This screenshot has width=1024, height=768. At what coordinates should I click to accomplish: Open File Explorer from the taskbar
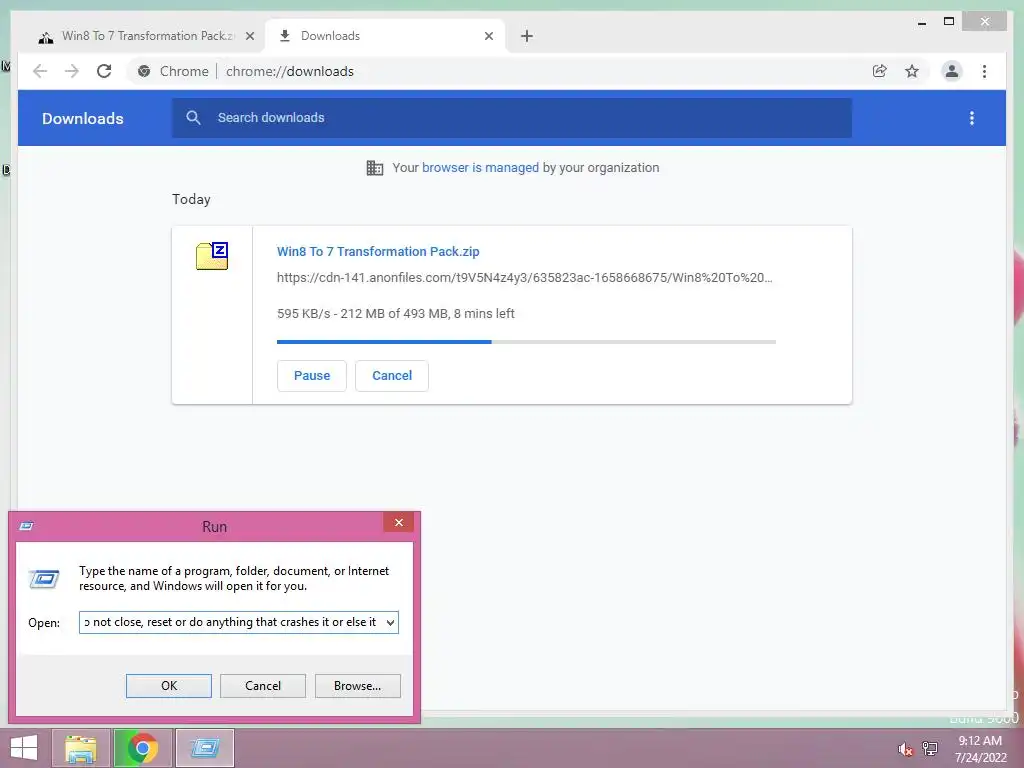coord(80,748)
